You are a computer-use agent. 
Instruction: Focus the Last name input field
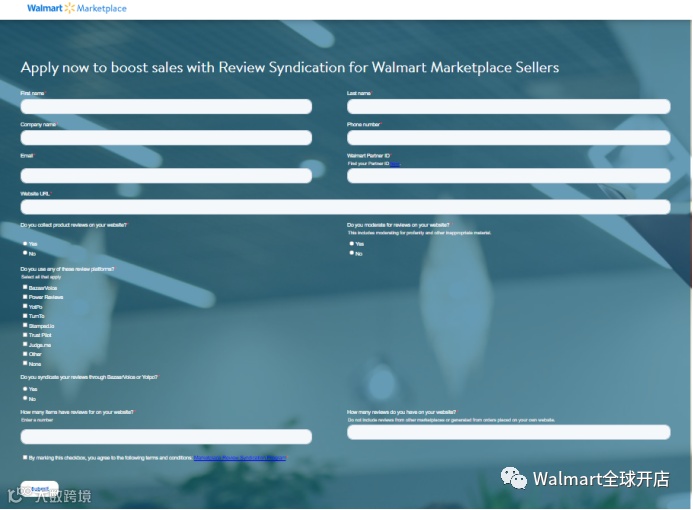tap(509, 107)
